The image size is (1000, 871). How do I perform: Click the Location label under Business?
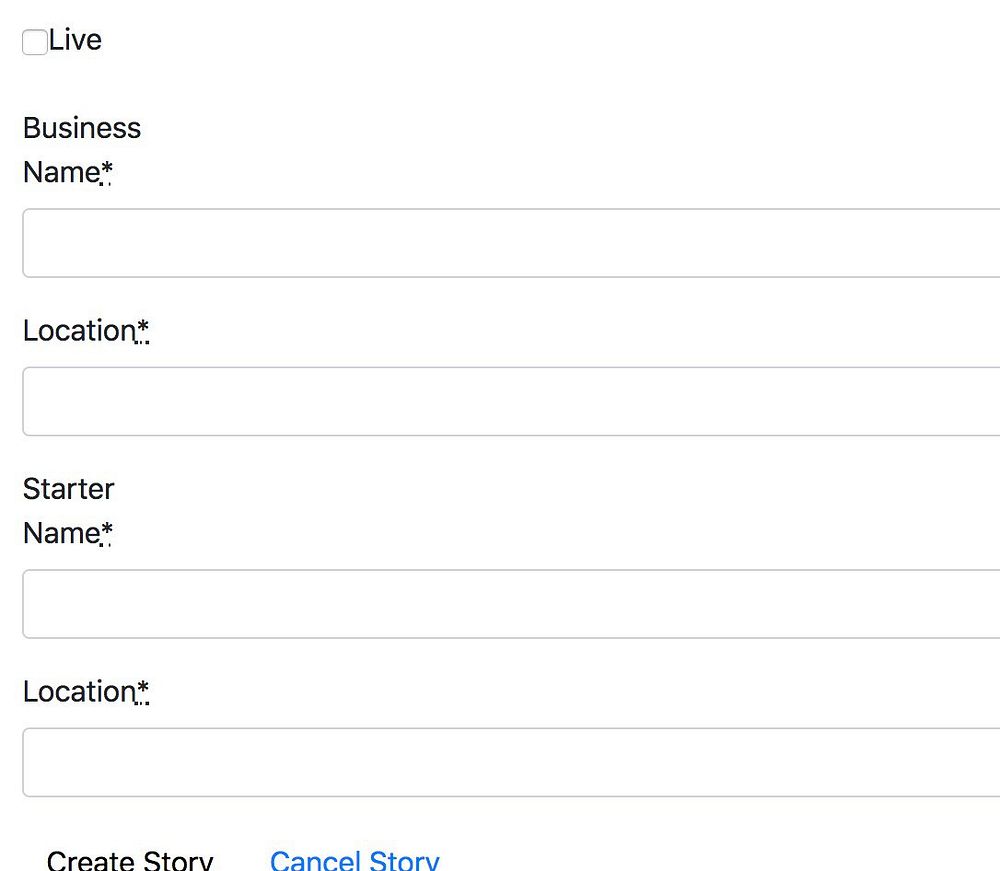point(78,330)
